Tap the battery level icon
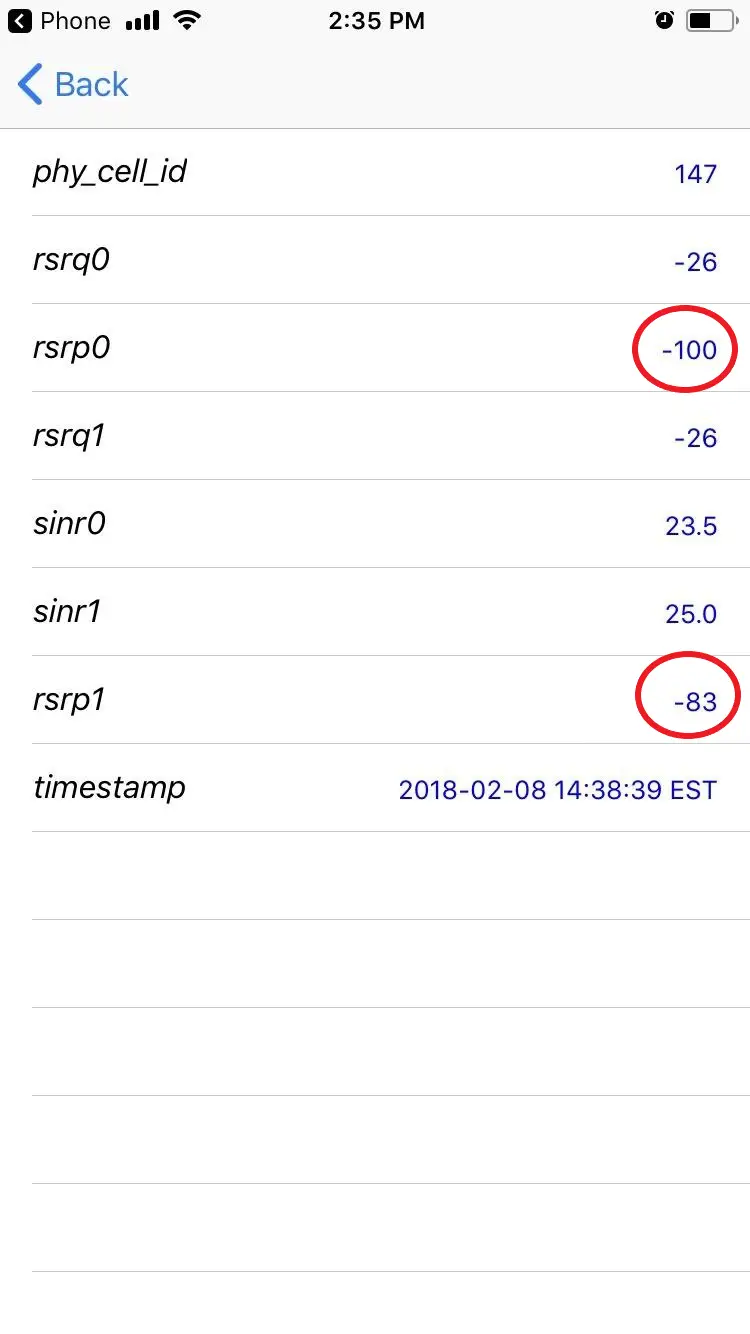The height and width of the screenshot is (1334, 750). (x=714, y=20)
